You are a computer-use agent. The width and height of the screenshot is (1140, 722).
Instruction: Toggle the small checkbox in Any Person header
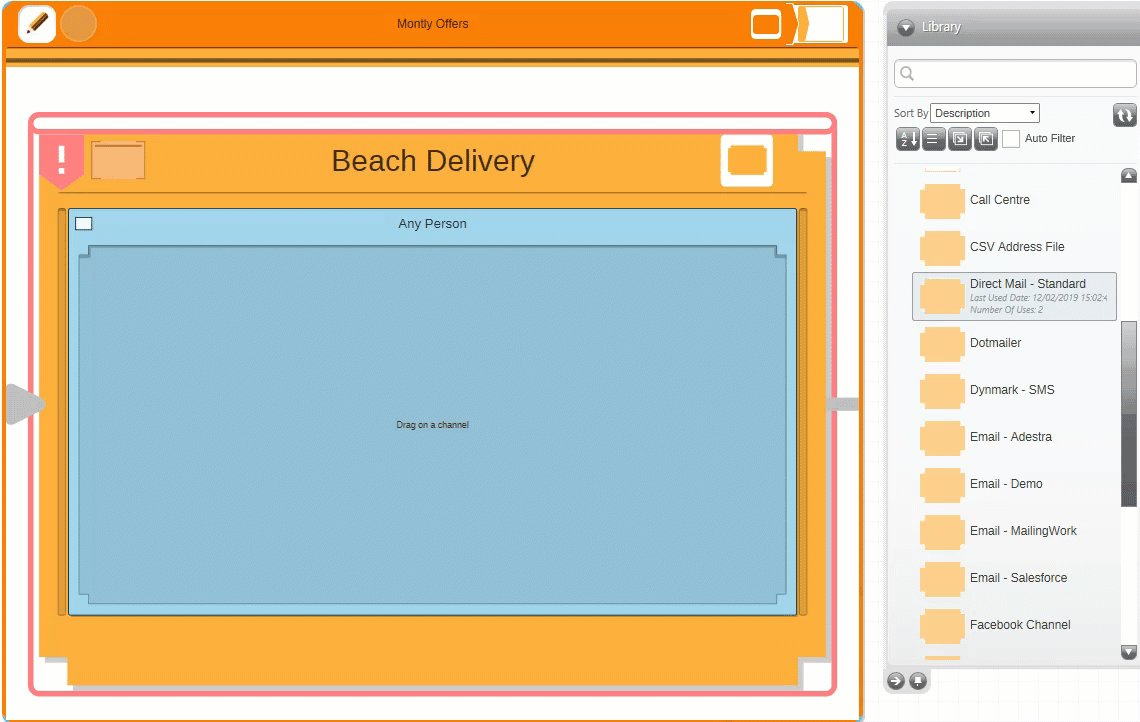[x=84, y=223]
